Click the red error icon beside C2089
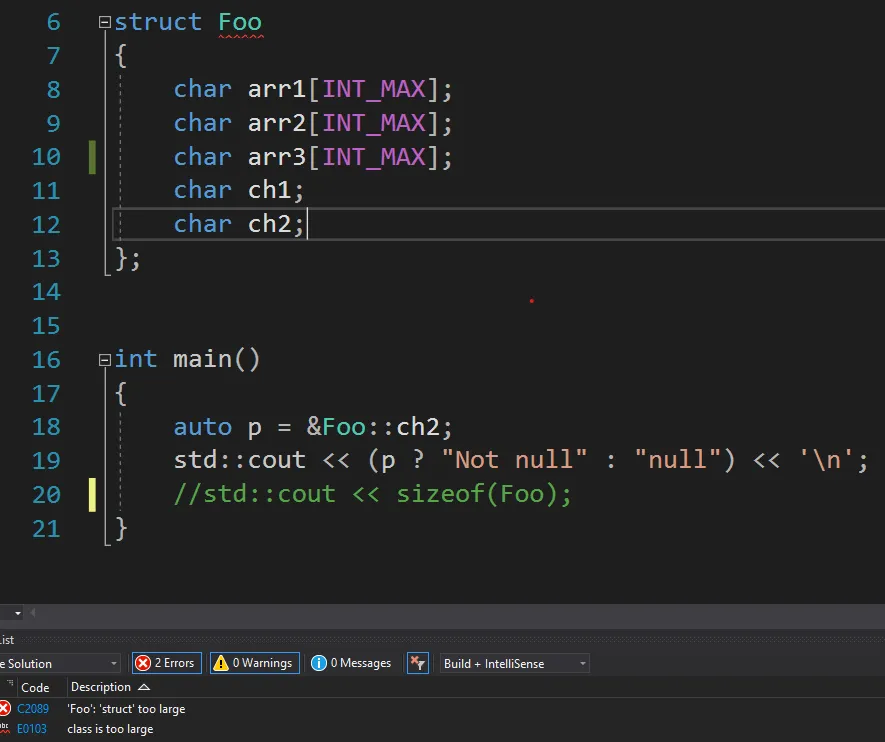885x742 pixels. point(5,708)
